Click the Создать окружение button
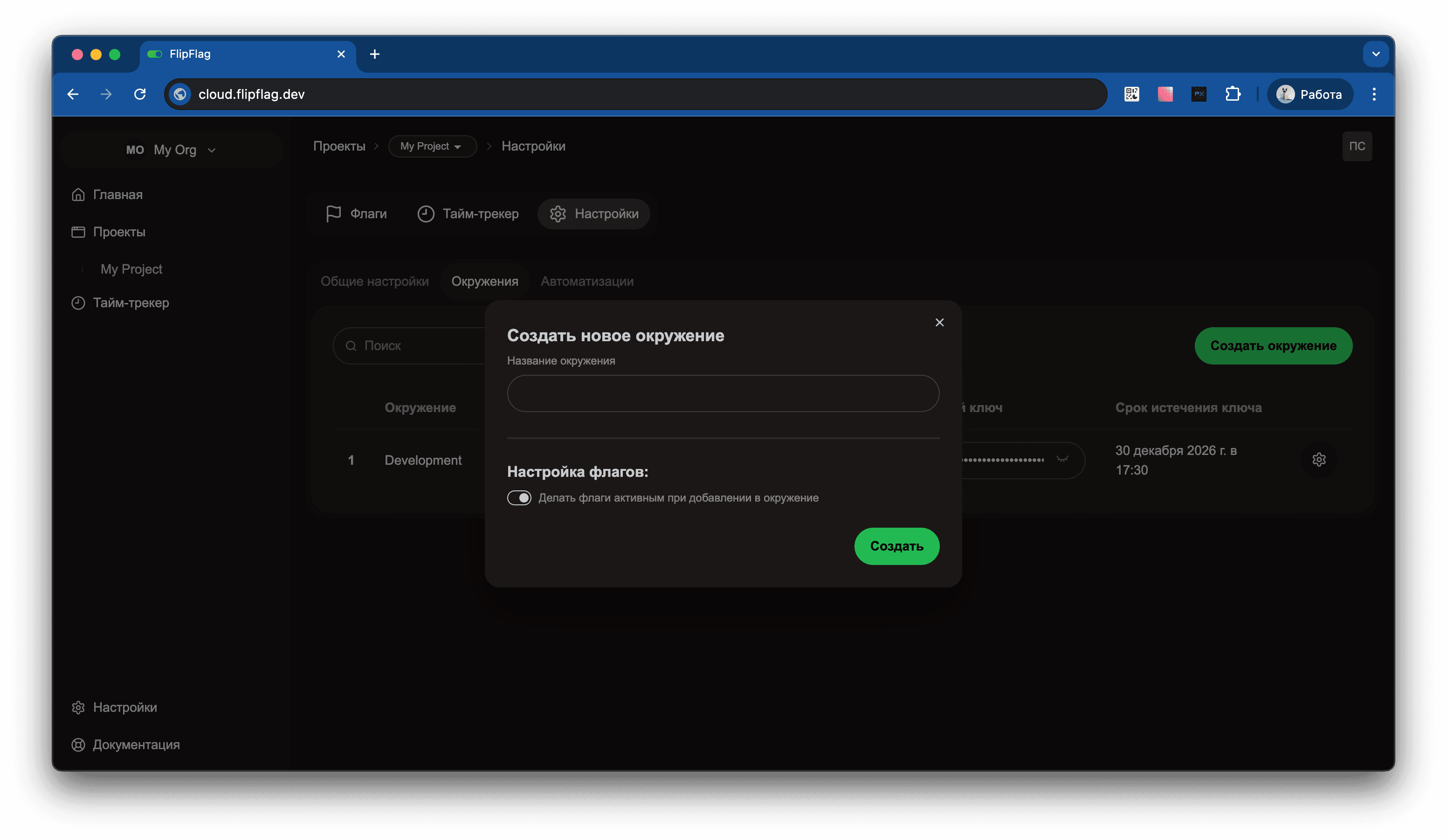1447x840 pixels. (x=1273, y=345)
